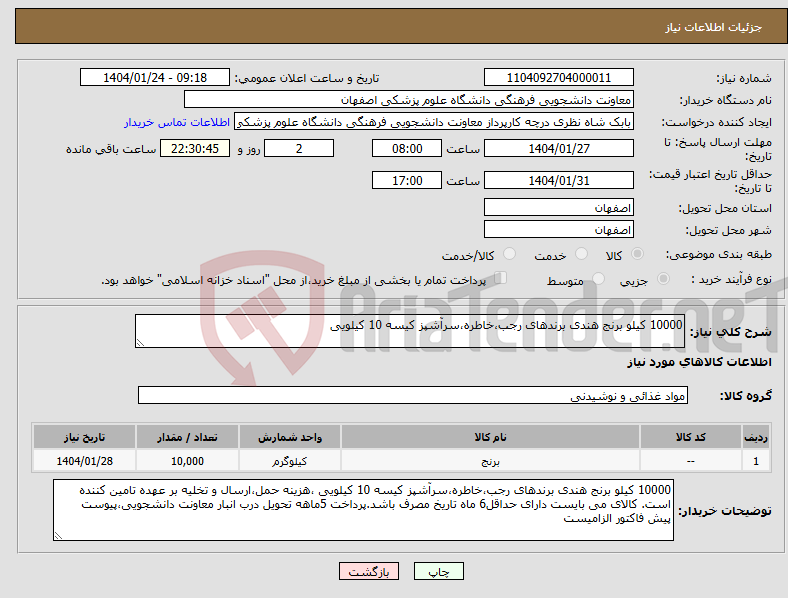The image size is (788, 598).
Task: Click the 10,000 quantity cell
Action: click(x=187, y=461)
